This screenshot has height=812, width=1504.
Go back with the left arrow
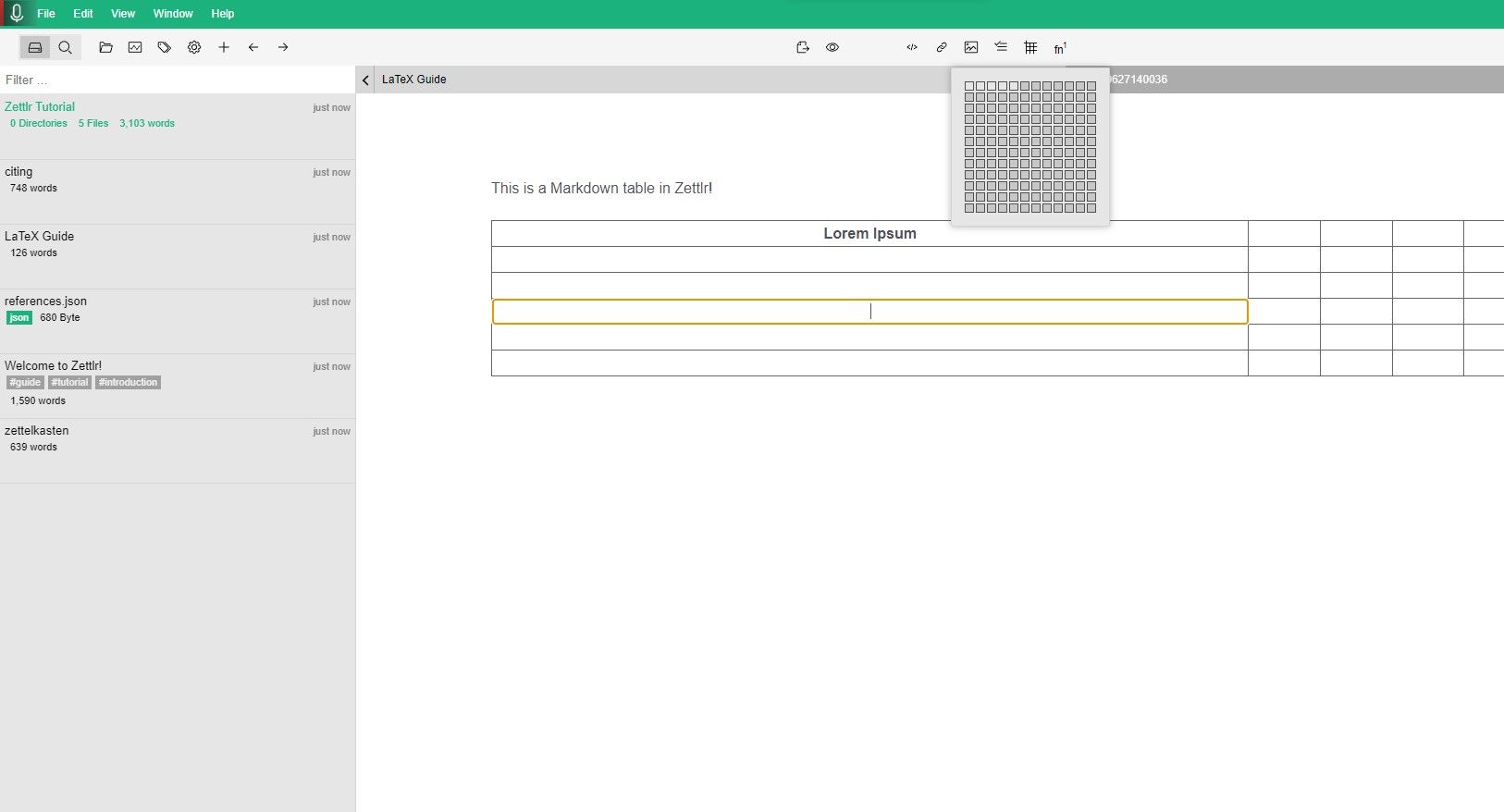[x=253, y=47]
